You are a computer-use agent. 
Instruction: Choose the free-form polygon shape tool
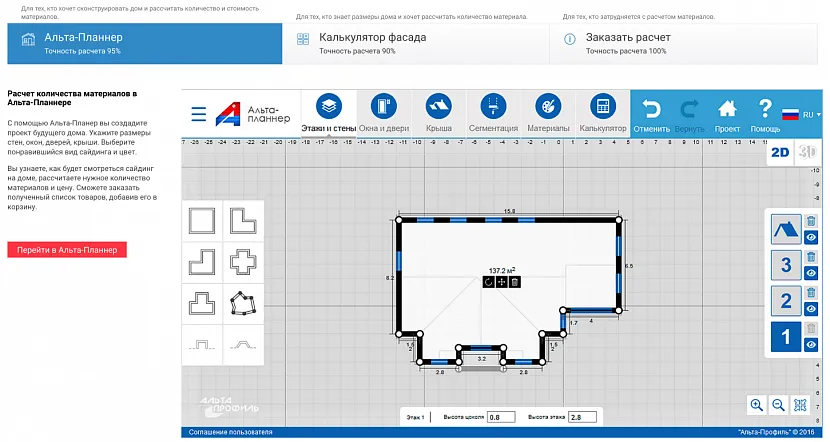pyautogui.click(x=243, y=303)
